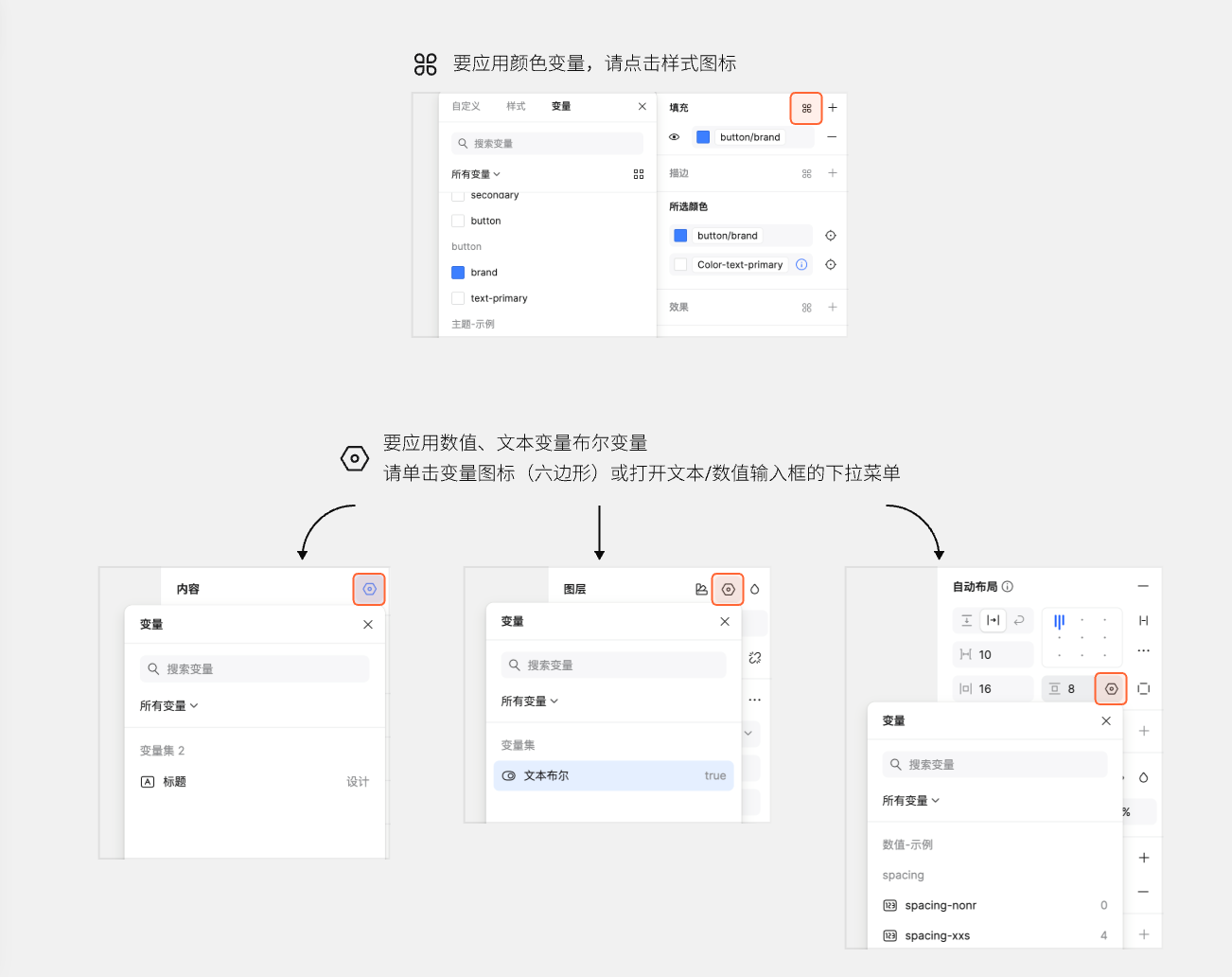
Task: Remove auto layout with the 自动布局 minus icon
Action: pos(1143,587)
